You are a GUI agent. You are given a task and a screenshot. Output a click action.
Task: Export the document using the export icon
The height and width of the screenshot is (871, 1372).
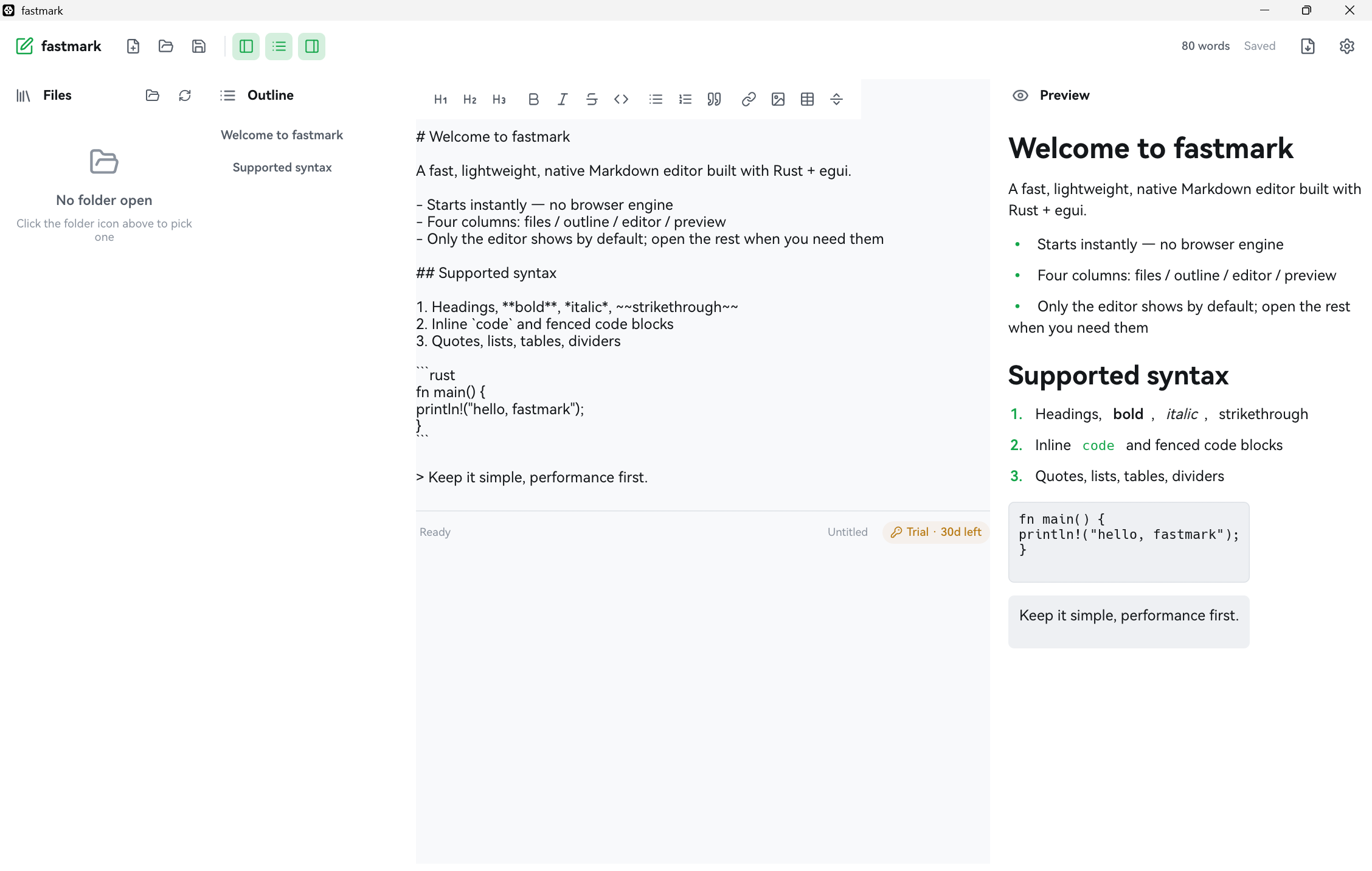[1308, 46]
